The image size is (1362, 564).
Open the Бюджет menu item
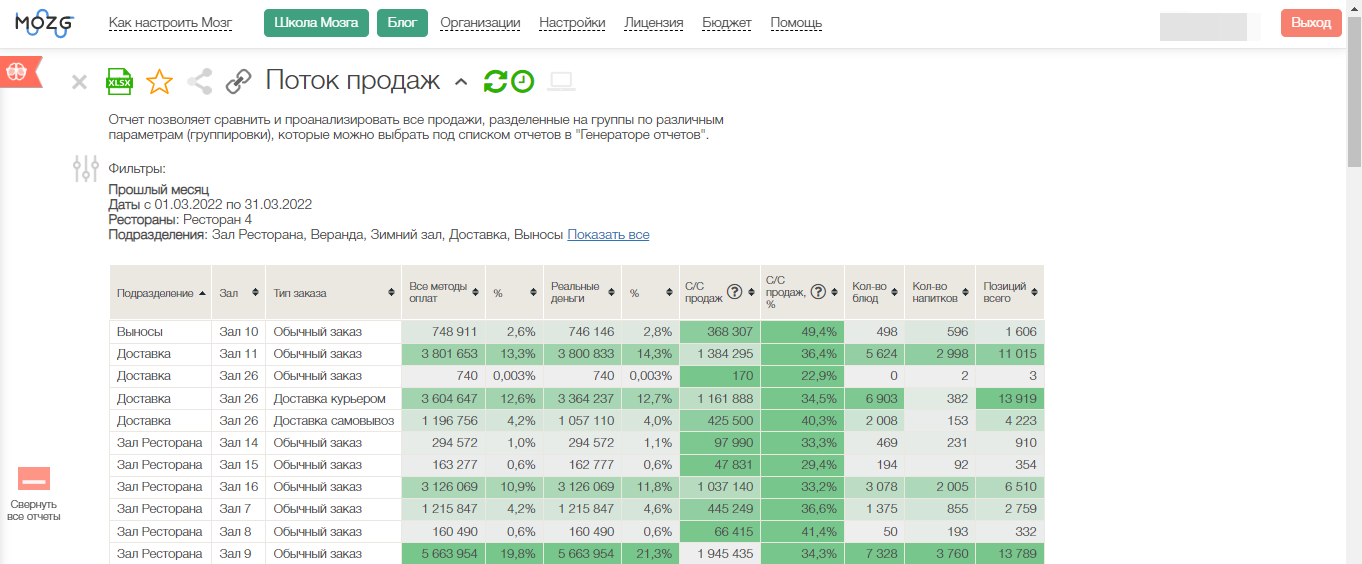[x=727, y=23]
